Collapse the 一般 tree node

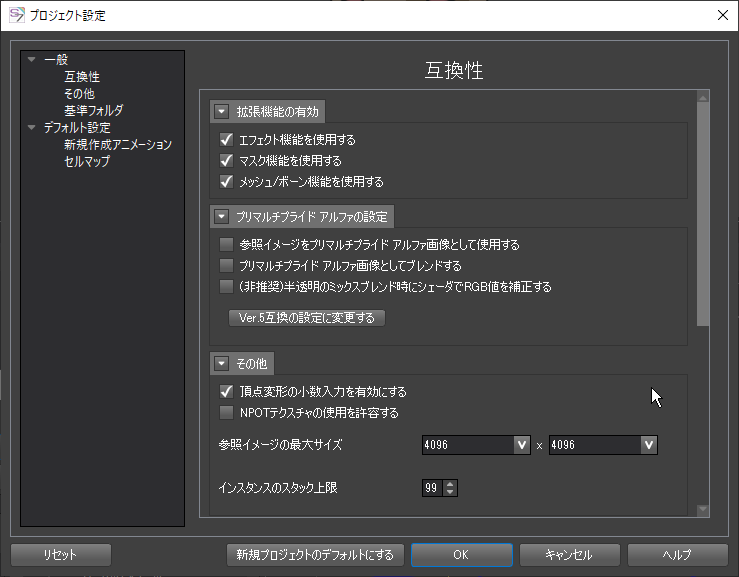pos(32,59)
